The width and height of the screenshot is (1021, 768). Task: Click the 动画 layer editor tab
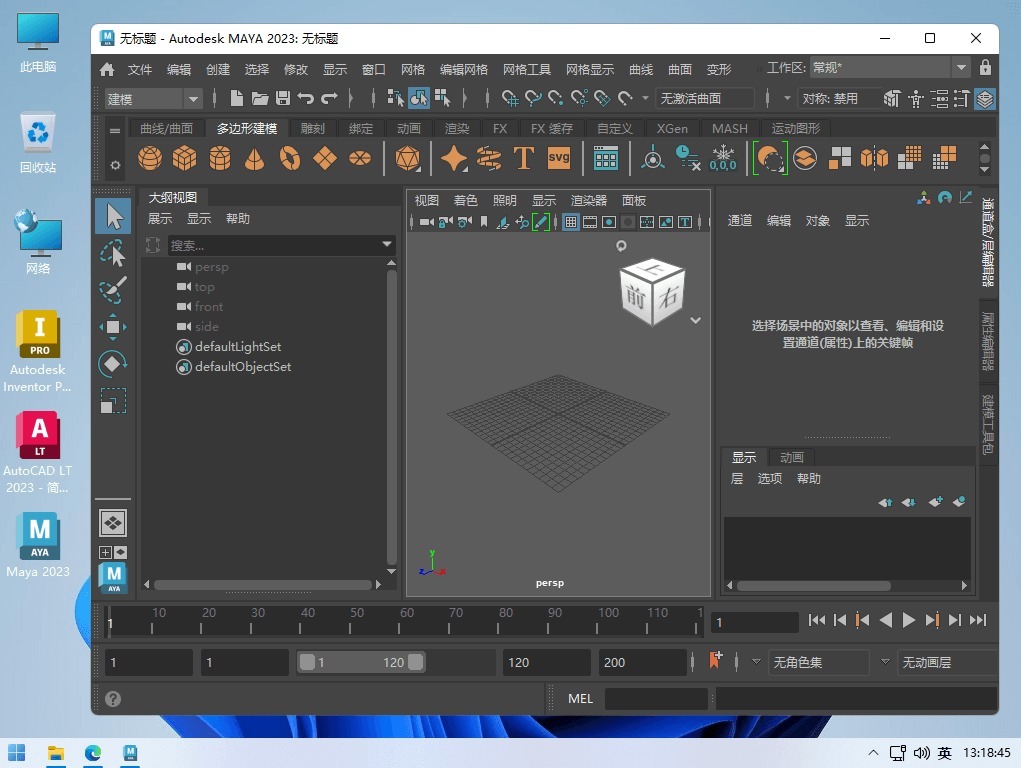pos(792,457)
